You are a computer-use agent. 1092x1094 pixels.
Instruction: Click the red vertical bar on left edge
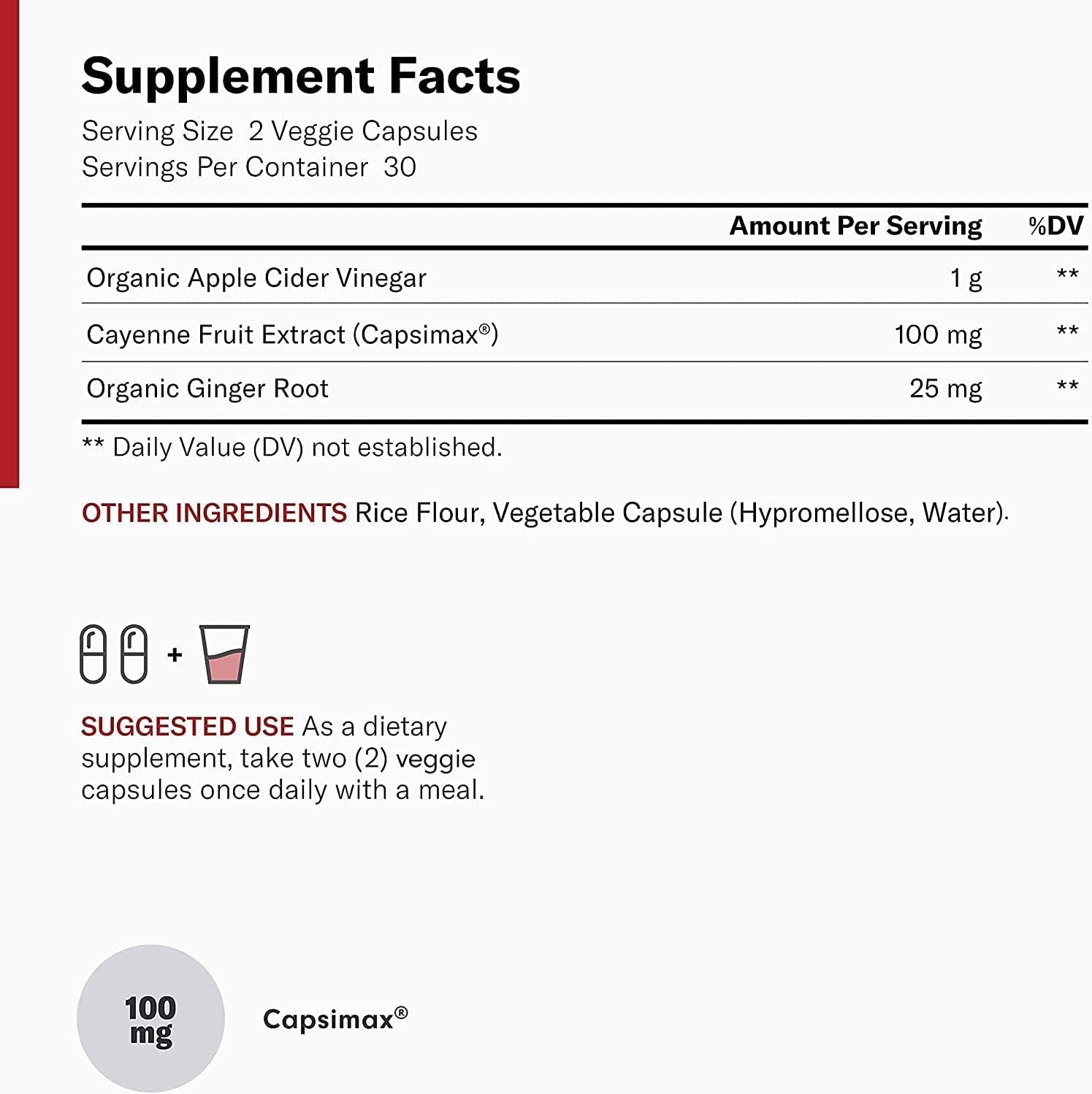9,241
